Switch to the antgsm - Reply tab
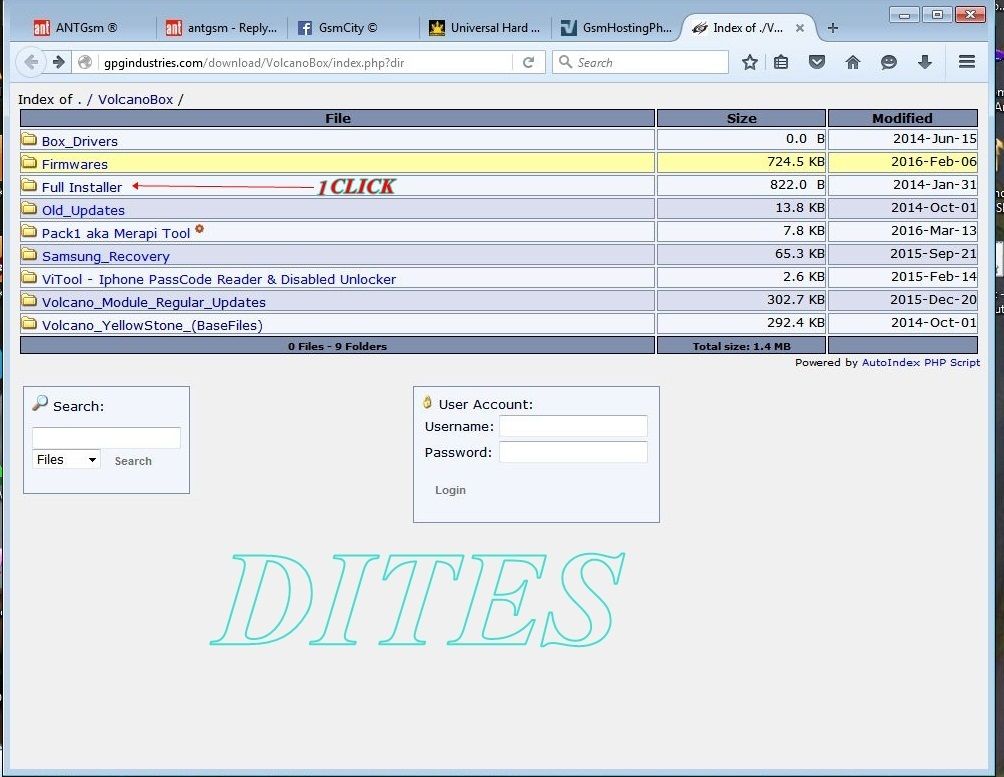1004x777 pixels. click(x=221, y=28)
